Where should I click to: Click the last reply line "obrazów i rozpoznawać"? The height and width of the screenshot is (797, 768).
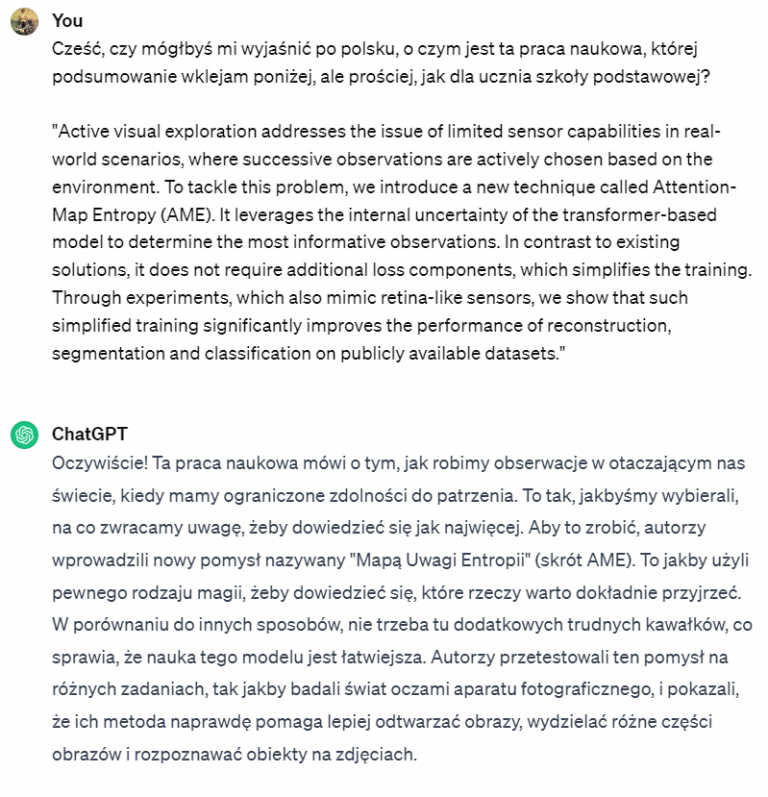pos(232,754)
